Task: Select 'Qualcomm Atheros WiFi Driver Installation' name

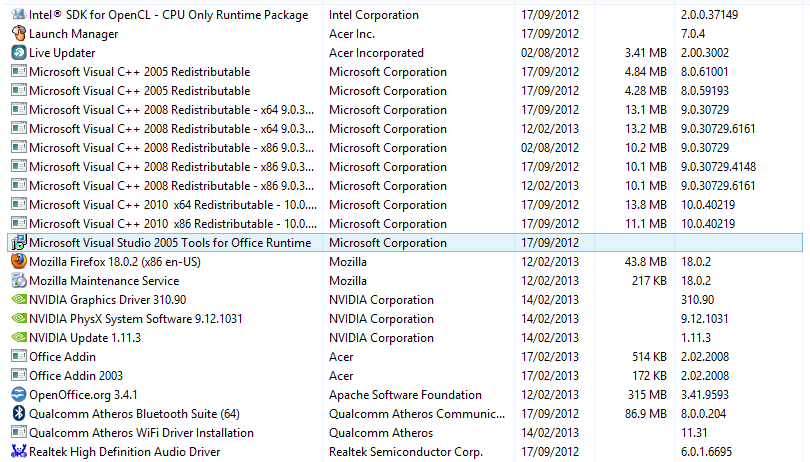Action: [x=141, y=433]
